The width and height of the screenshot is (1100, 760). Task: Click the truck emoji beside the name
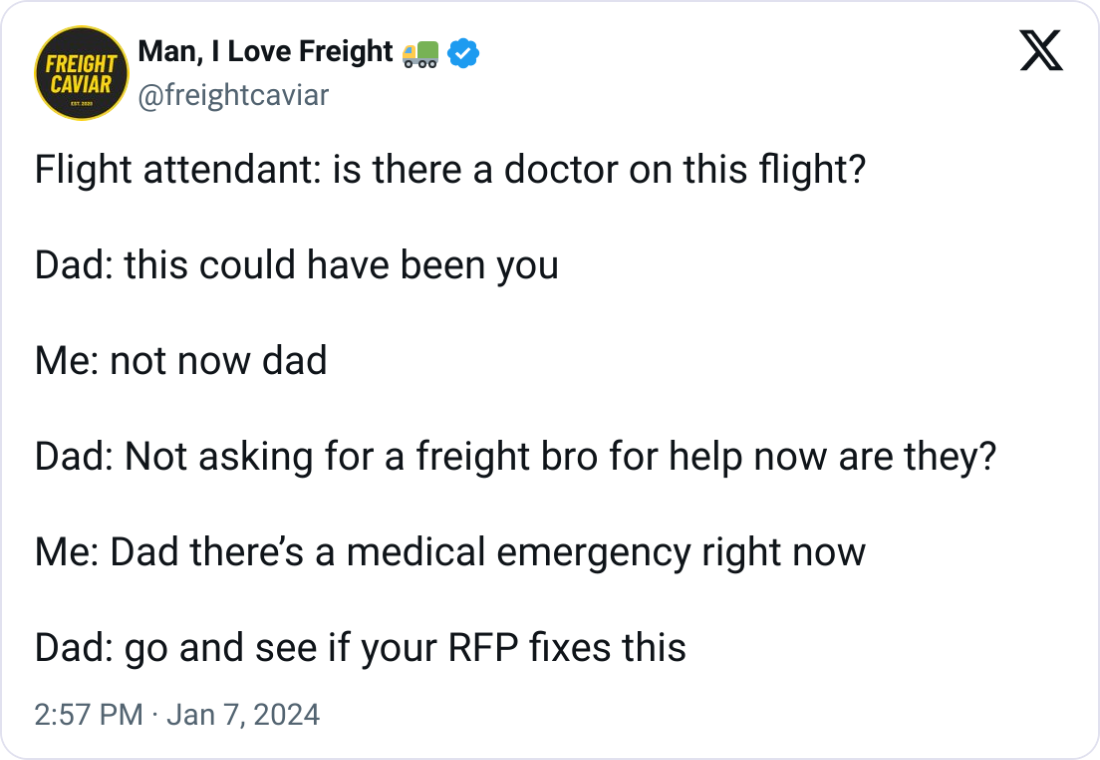(418, 53)
